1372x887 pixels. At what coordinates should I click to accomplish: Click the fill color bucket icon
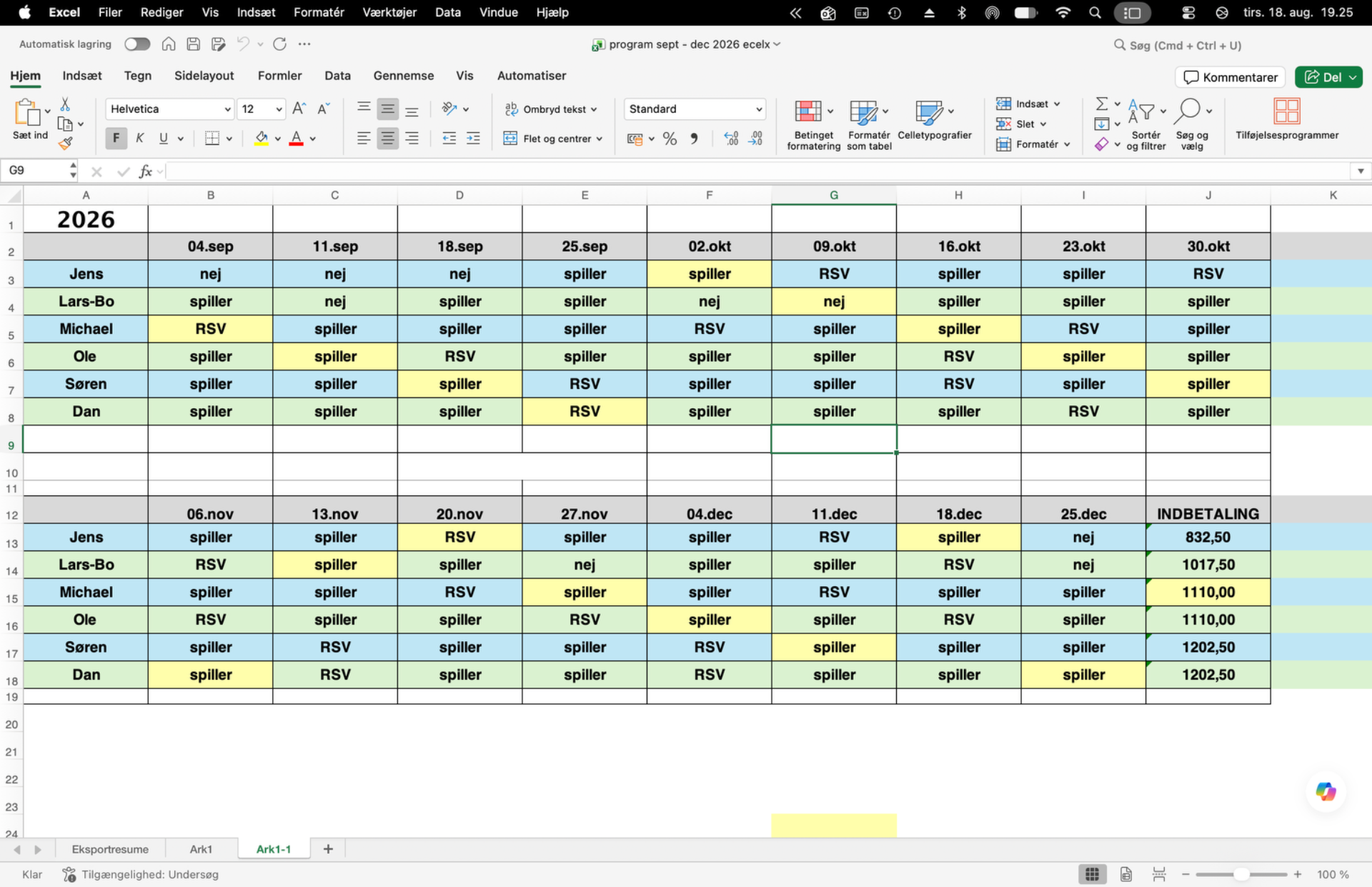point(262,138)
